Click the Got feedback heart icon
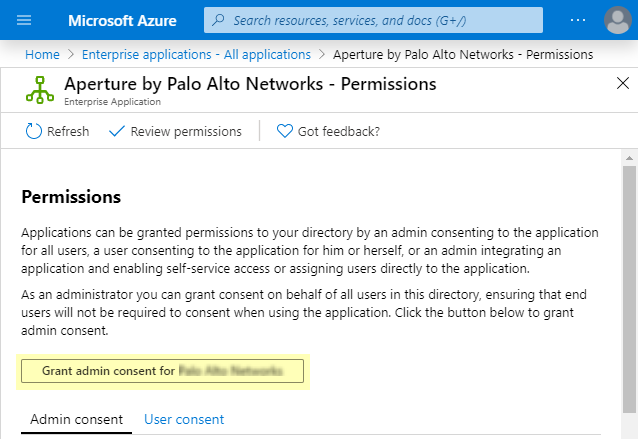The width and height of the screenshot is (638, 439). [x=284, y=131]
